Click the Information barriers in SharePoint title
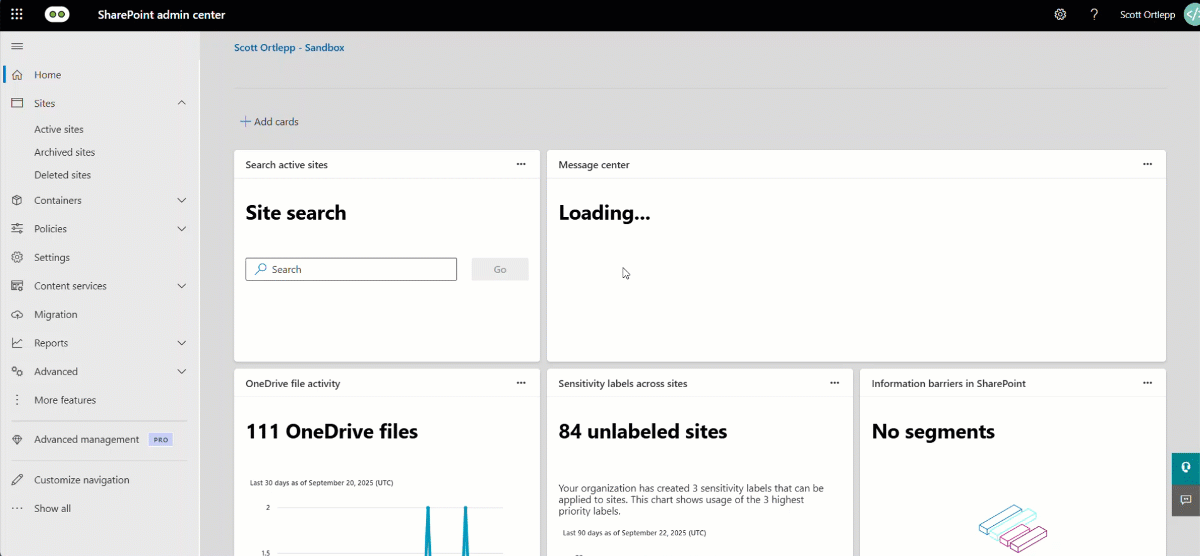Image resolution: width=1200 pixels, height=556 pixels. 949,383
